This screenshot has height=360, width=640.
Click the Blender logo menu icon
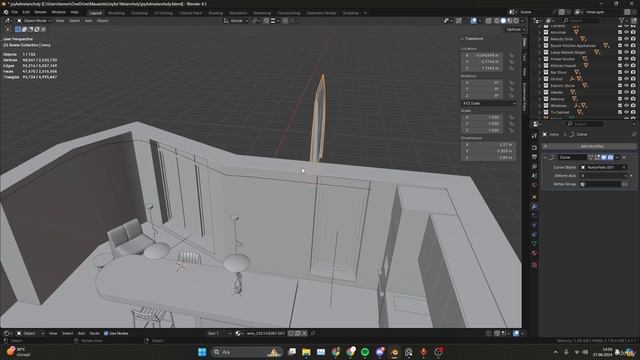pyautogui.click(x=6, y=12)
